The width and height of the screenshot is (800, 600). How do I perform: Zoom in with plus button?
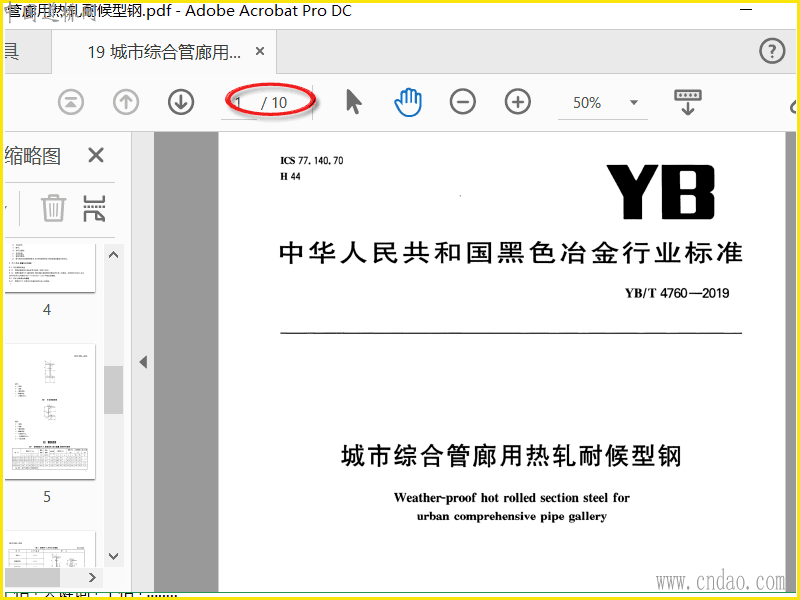pos(517,102)
